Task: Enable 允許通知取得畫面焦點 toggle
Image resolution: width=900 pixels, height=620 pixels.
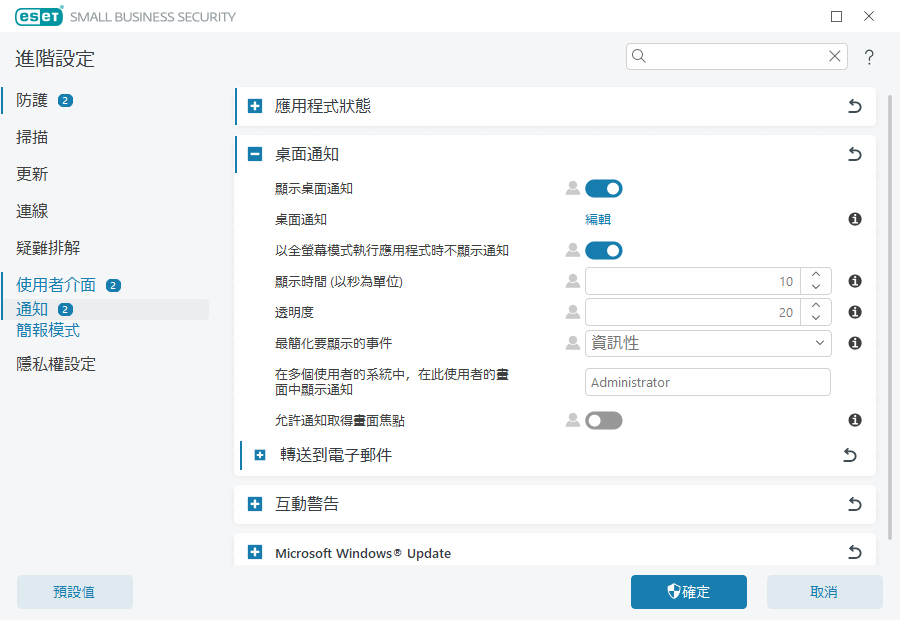Action: click(604, 421)
